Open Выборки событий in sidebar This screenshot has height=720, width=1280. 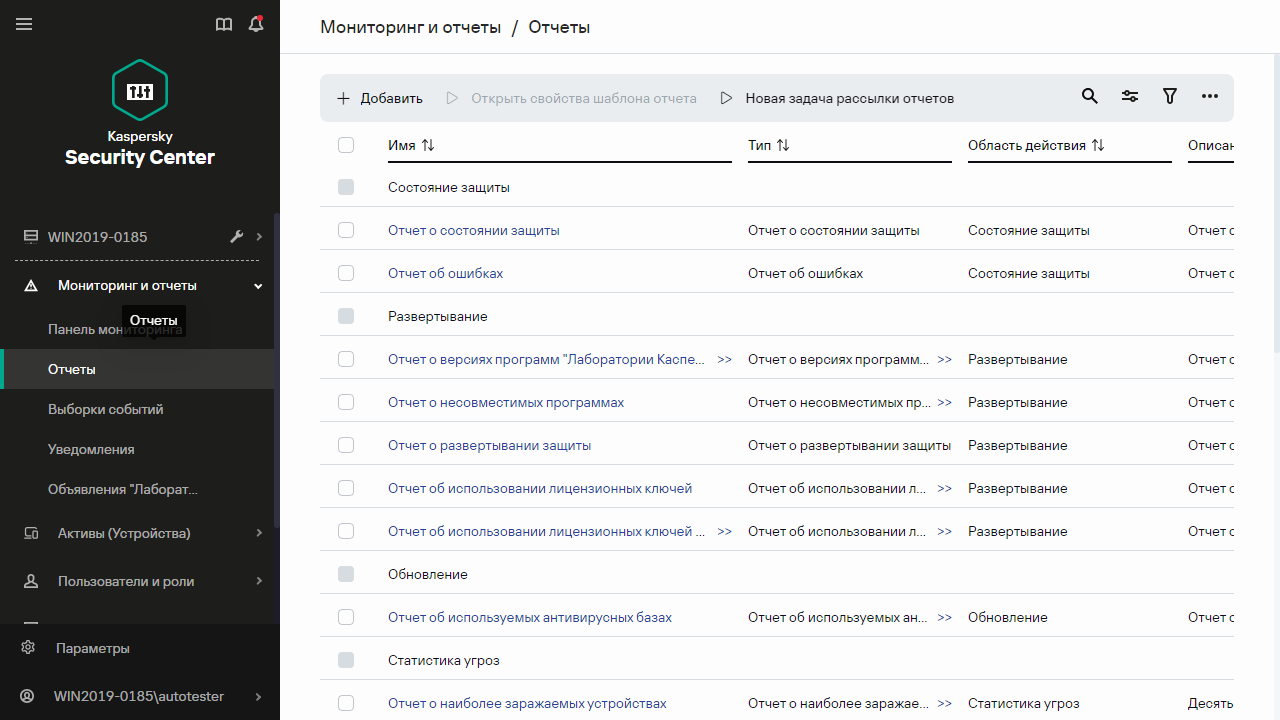[105, 409]
